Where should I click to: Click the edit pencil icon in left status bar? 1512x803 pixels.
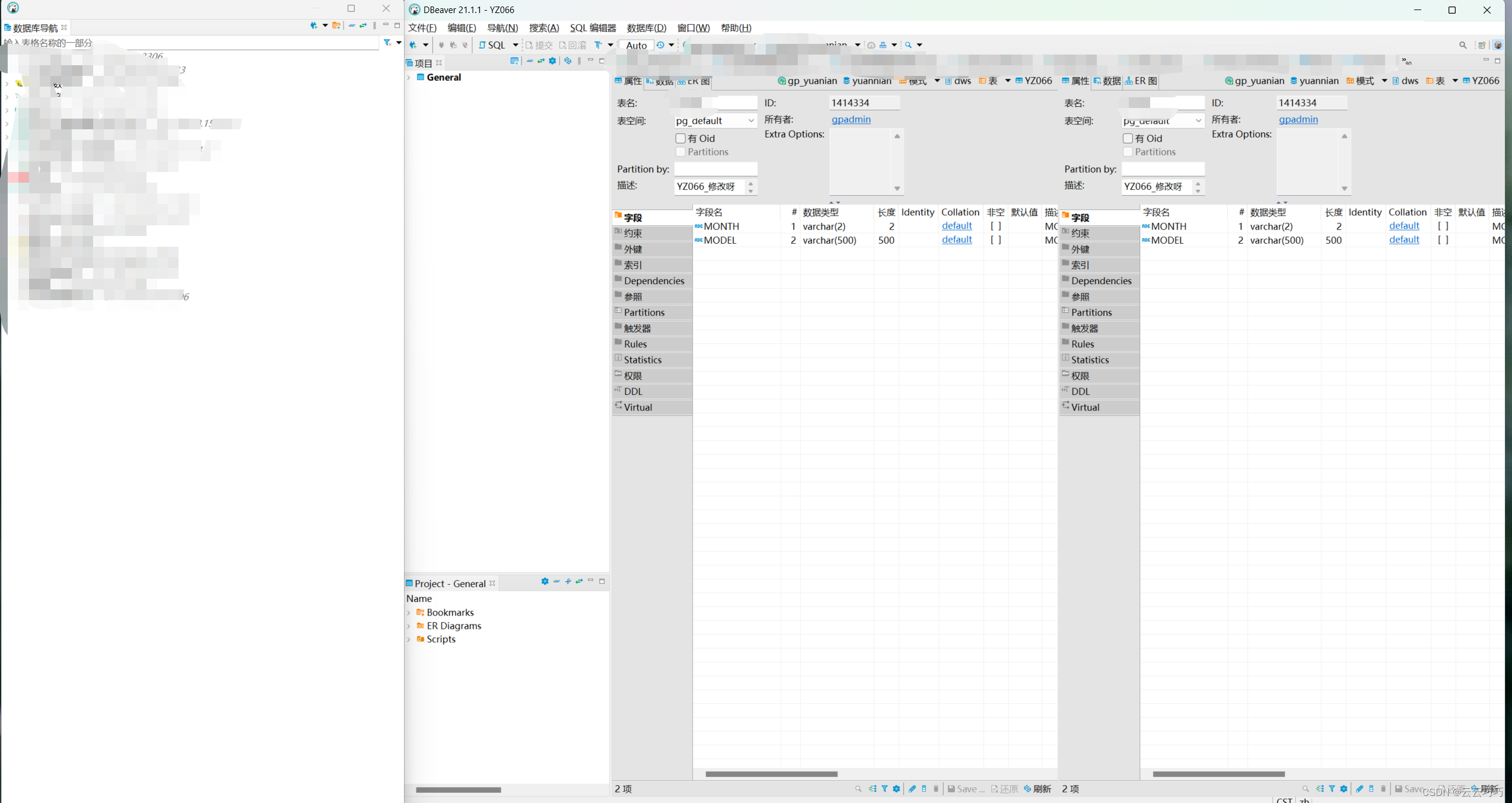(x=912, y=789)
